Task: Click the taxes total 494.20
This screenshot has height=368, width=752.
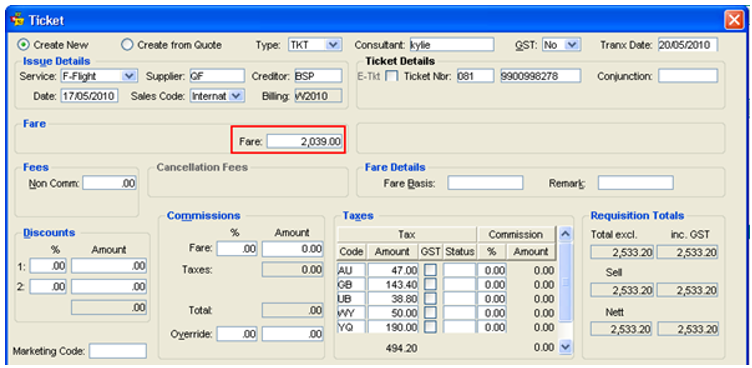Action: pyautogui.click(x=401, y=348)
